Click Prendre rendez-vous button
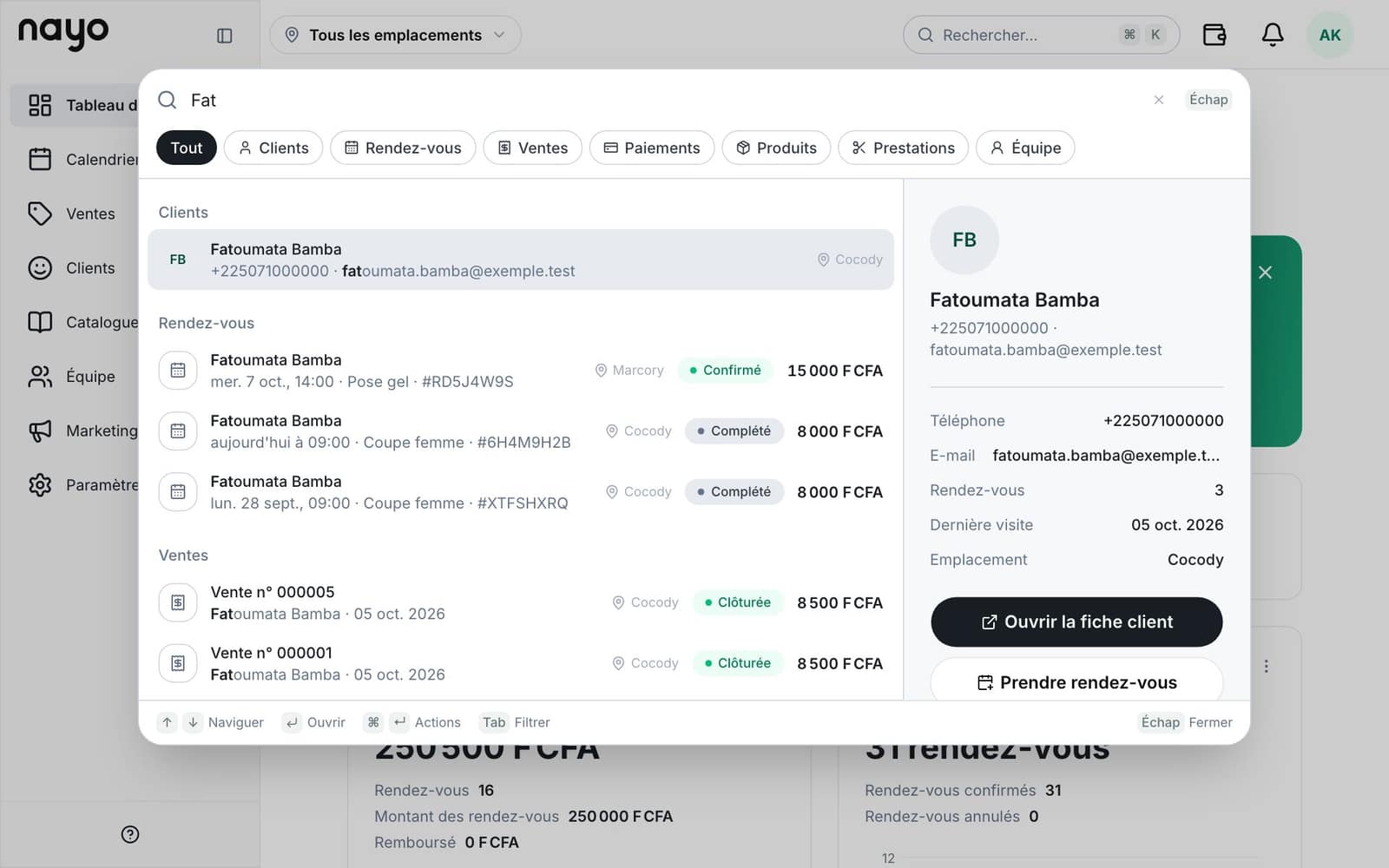Viewport: 1389px width, 868px height. pos(1076,680)
